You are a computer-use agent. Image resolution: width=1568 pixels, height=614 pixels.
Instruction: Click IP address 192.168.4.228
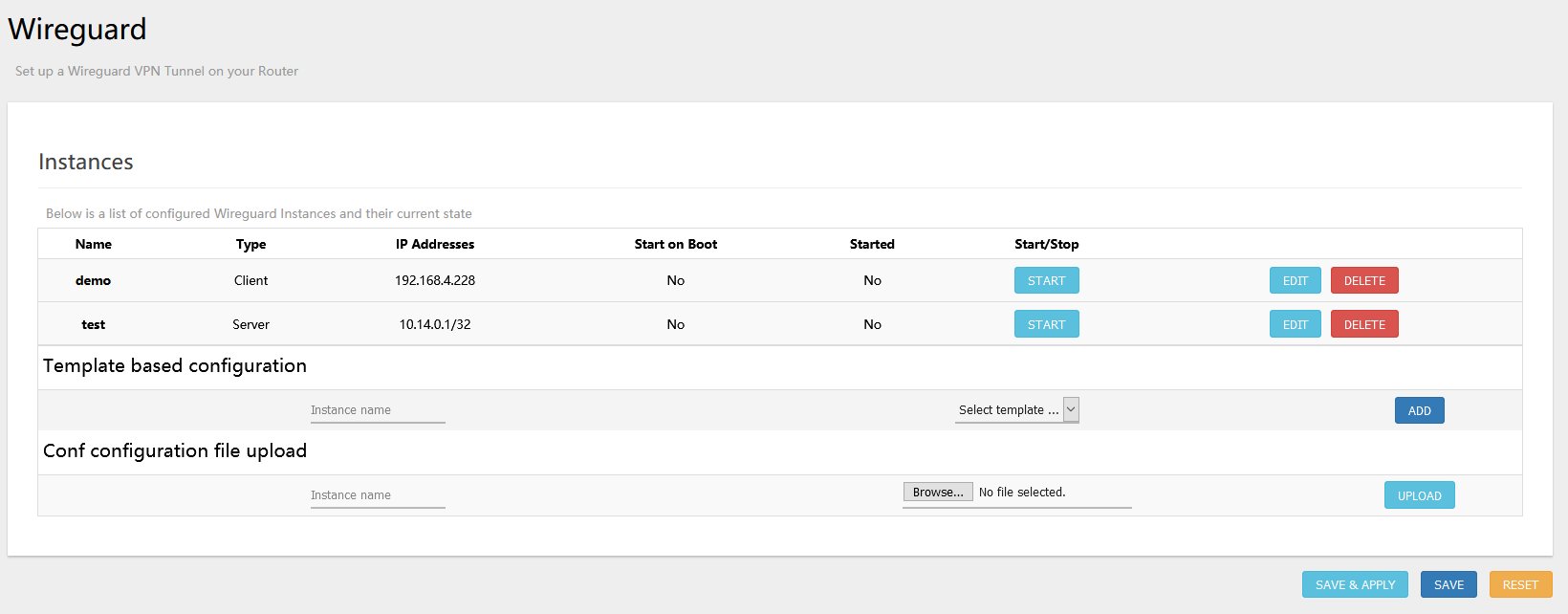coord(435,280)
